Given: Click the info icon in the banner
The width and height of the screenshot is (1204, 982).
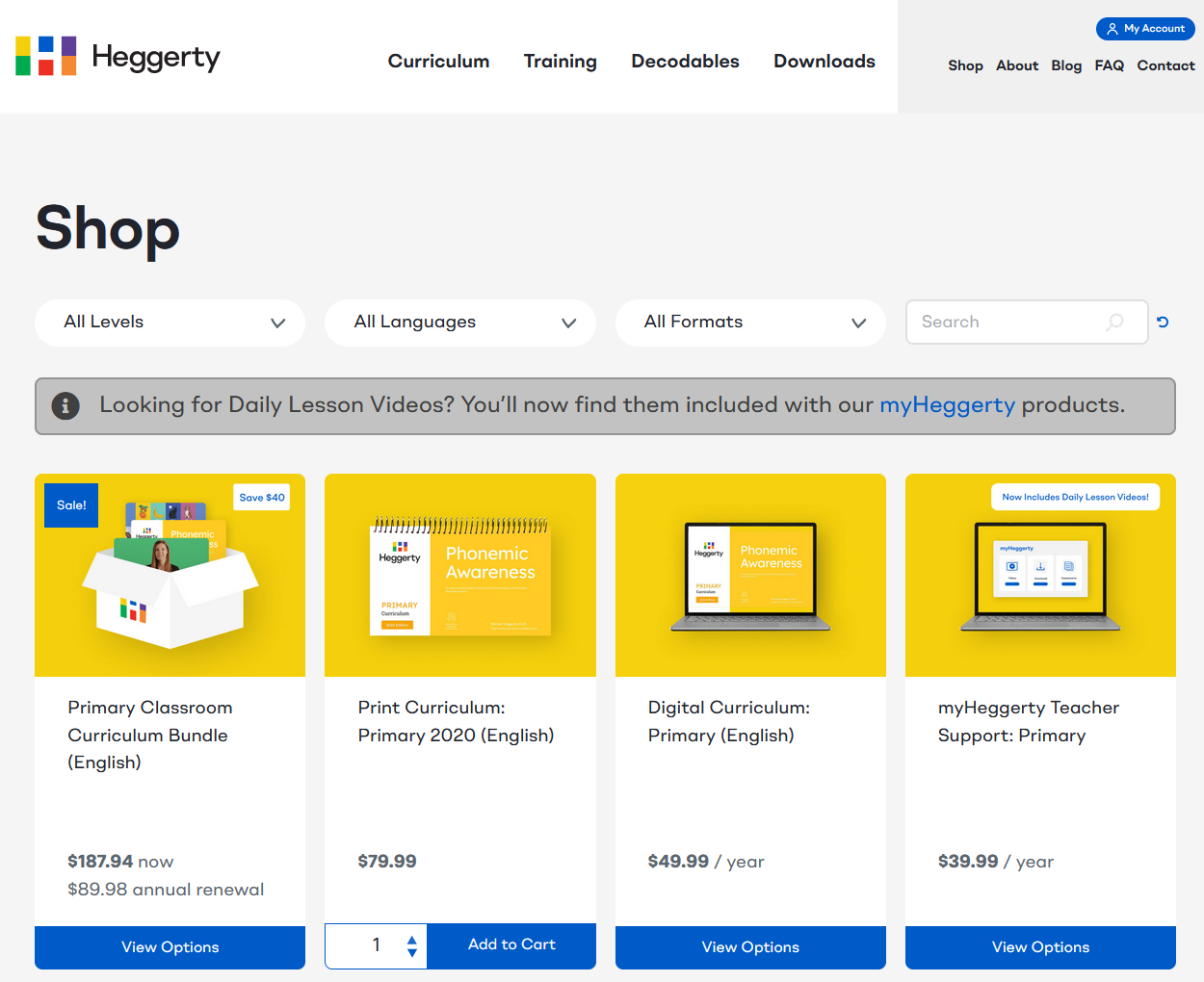Looking at the screenshot, I should pos(65,405).
